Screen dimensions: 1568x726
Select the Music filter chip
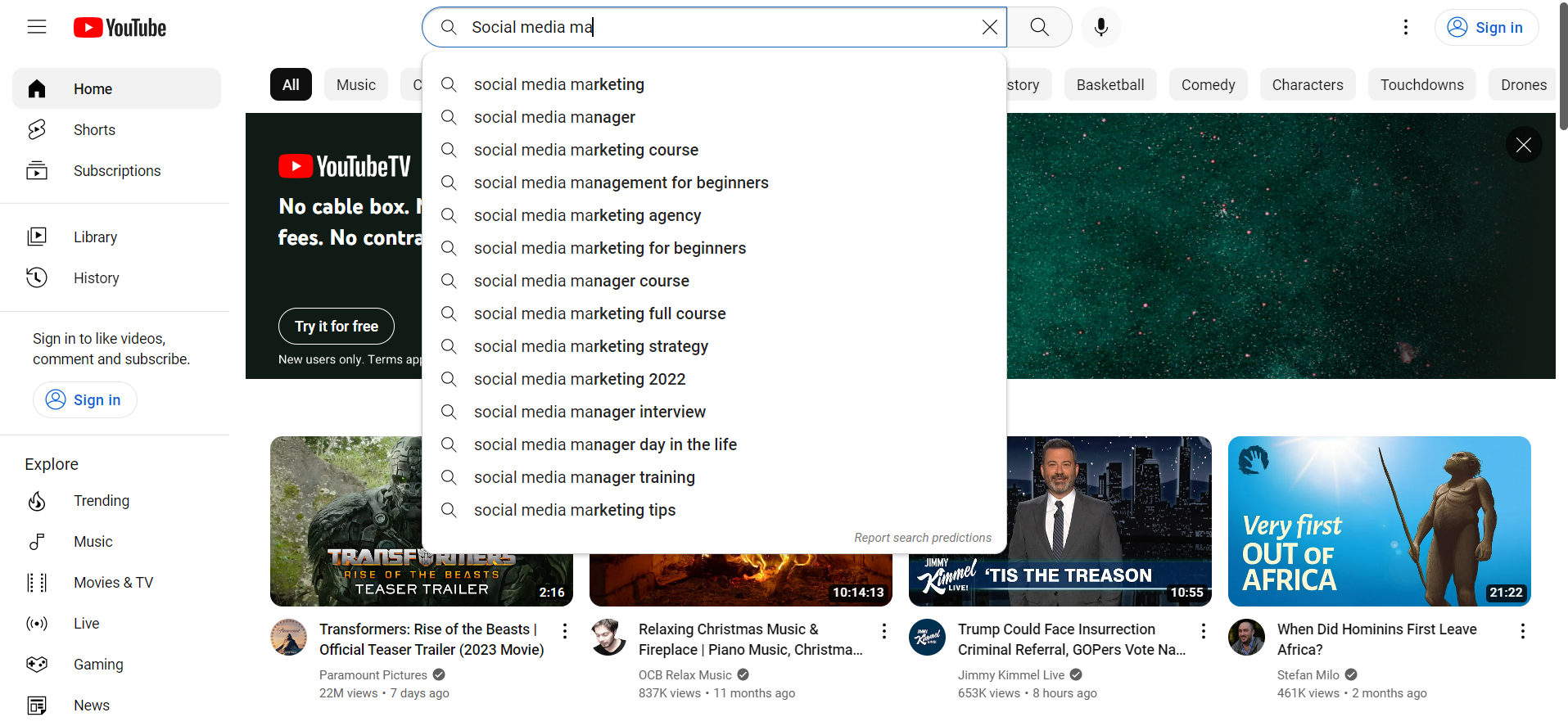[356, 84]
